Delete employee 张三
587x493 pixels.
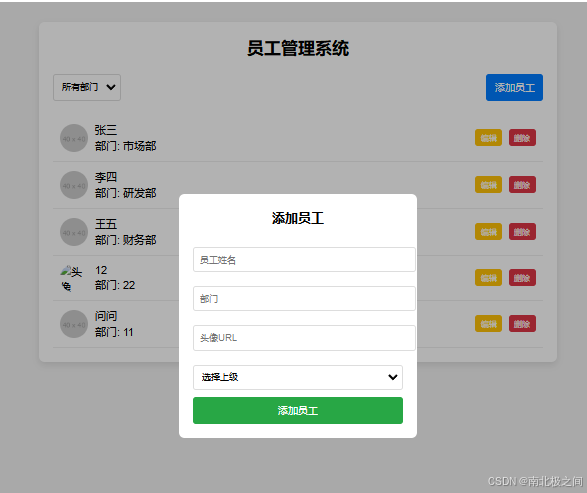(x=522, y=138)
